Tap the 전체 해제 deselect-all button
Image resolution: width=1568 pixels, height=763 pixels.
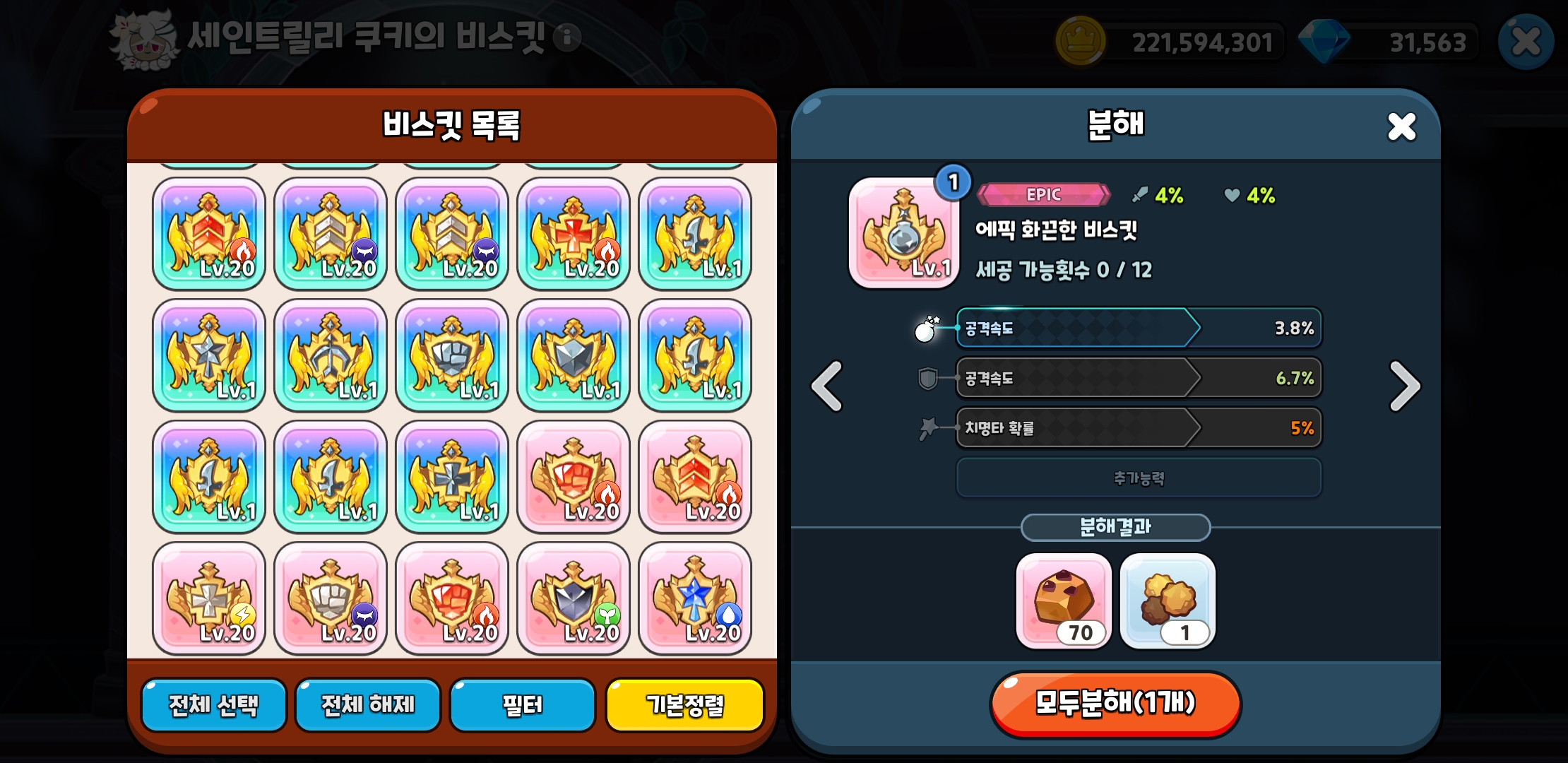pyautogui.click(x=368, y=704)
